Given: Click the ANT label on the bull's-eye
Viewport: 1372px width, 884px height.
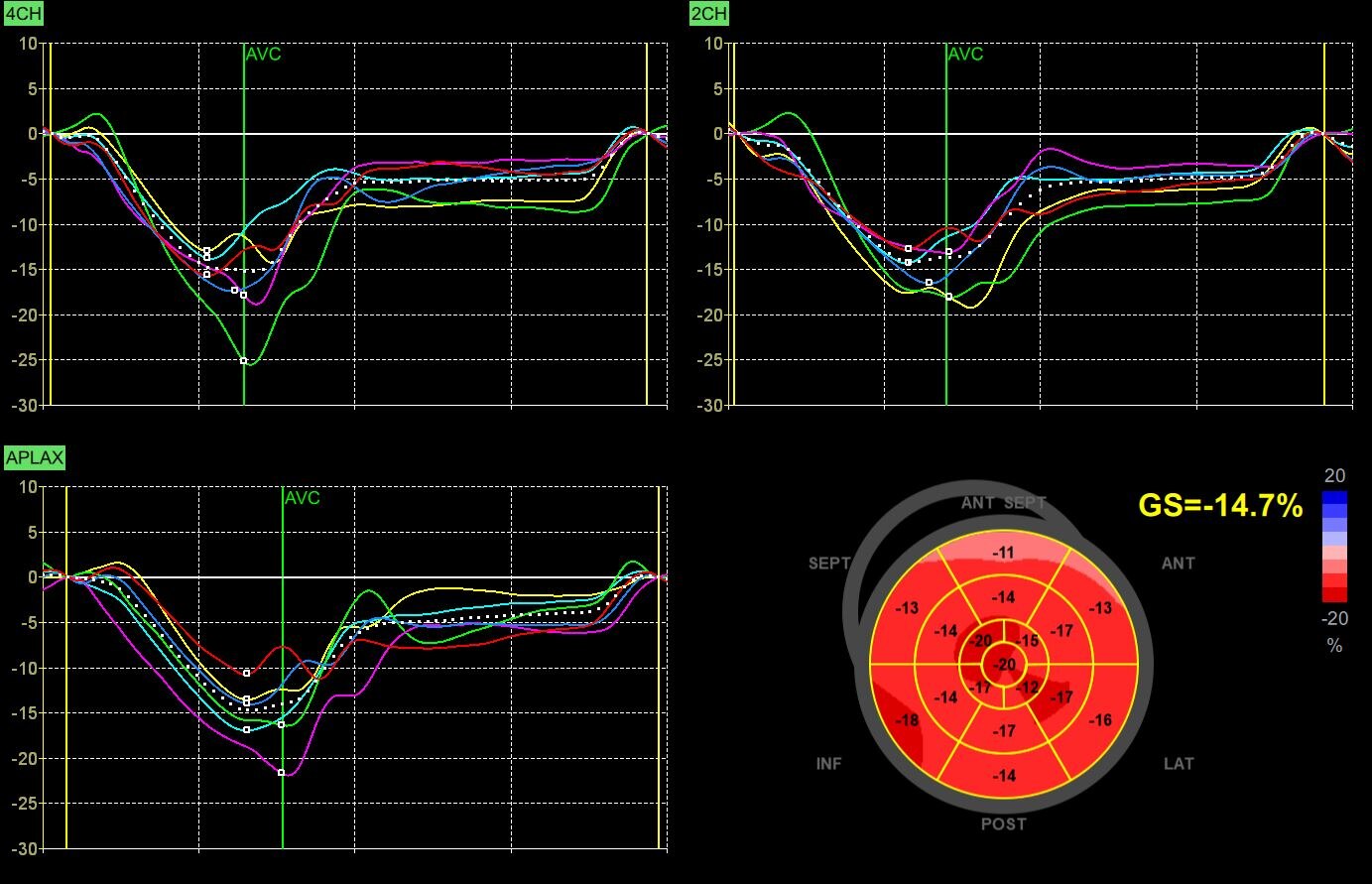Looking at the screenshot, I should [x=1179, y=563].
